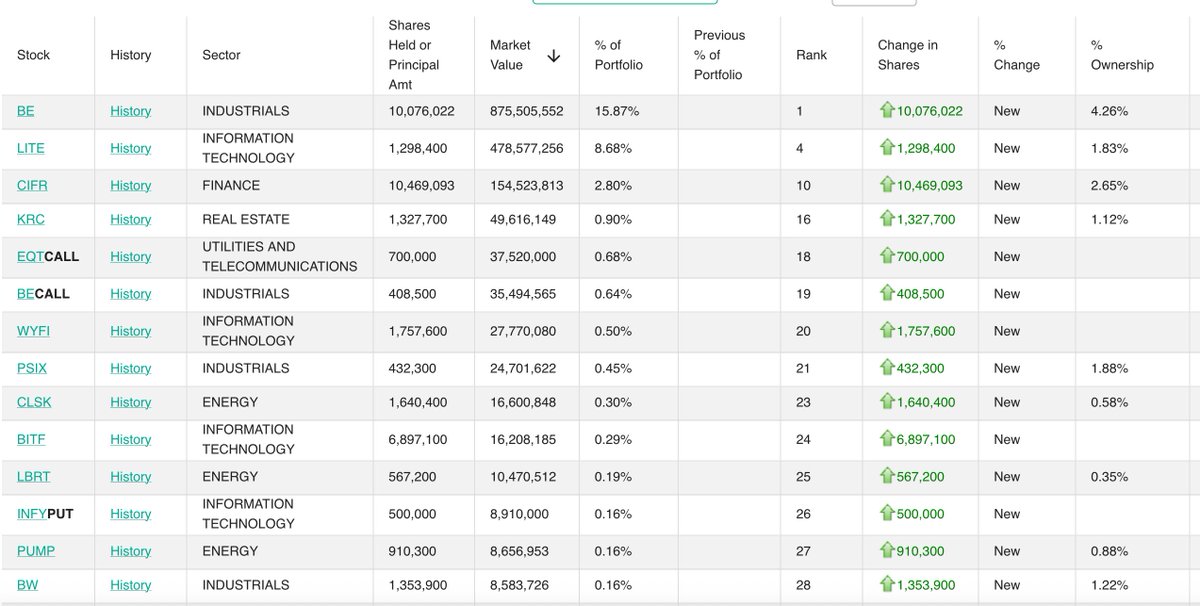
Task: View History for BE stock row
Action: 131,111
